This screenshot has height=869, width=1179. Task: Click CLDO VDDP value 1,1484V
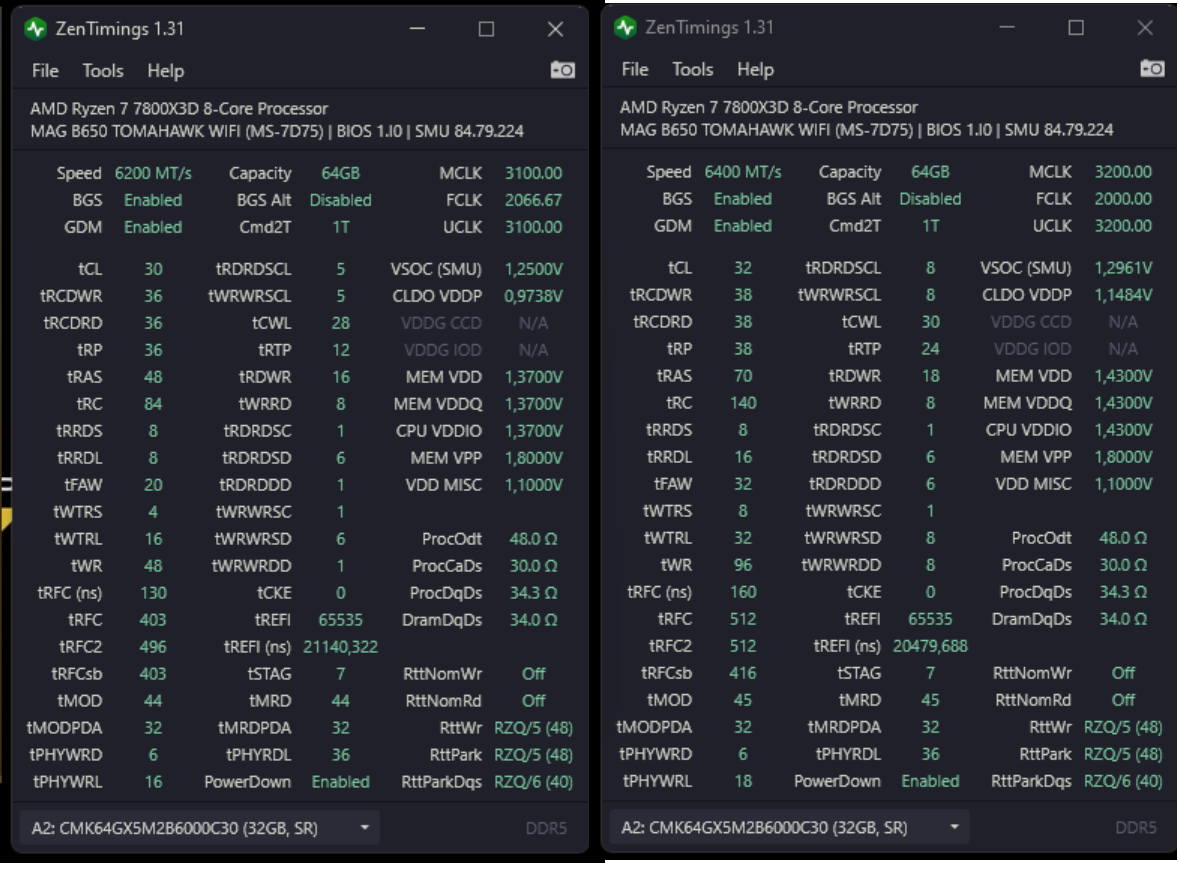[1123, 295]
